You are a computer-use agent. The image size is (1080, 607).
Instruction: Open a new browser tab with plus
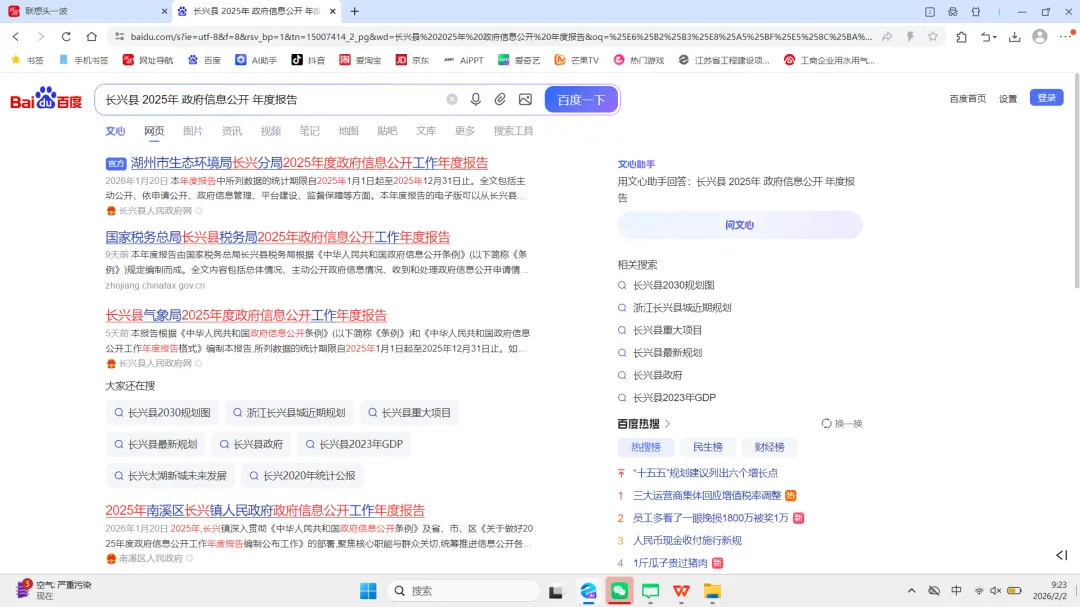click(355, 11)
